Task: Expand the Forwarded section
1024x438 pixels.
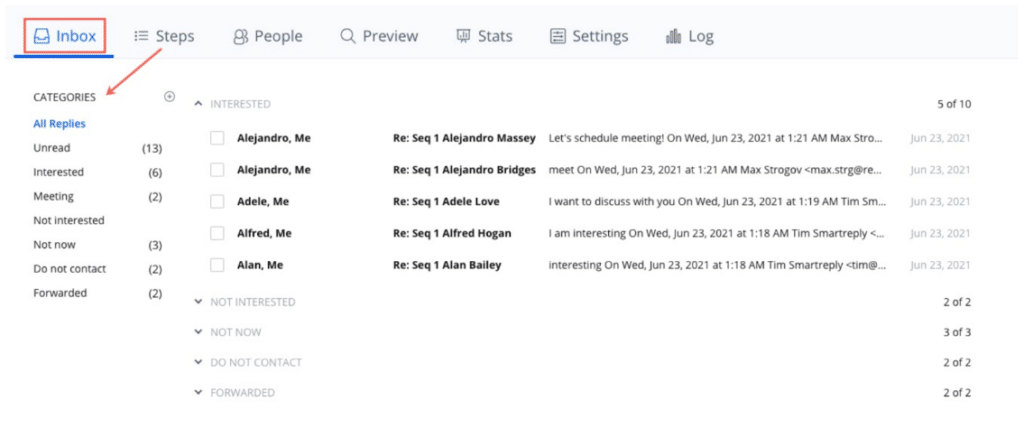Action: pyautogui.click(x=198, y=393)
